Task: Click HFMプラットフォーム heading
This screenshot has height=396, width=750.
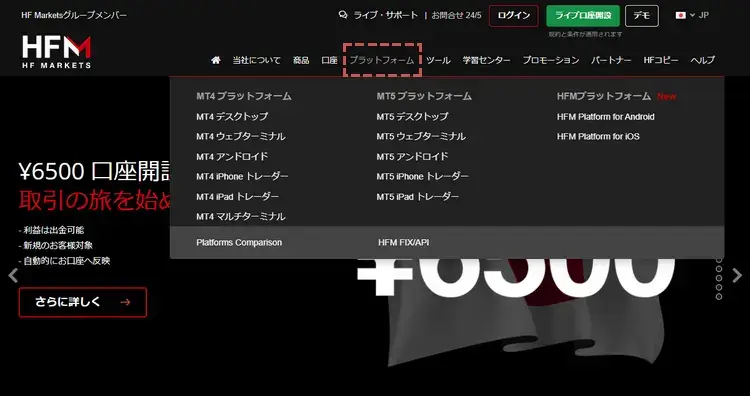Action: pyautogui.click(x=604, y=96)
